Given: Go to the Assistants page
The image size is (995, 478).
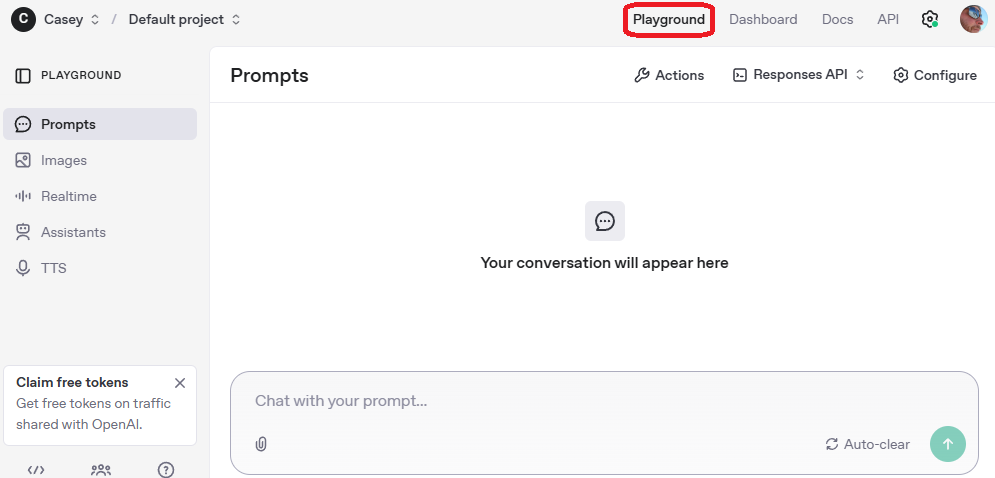Looking at the screenshot, I should click(73, 232).
